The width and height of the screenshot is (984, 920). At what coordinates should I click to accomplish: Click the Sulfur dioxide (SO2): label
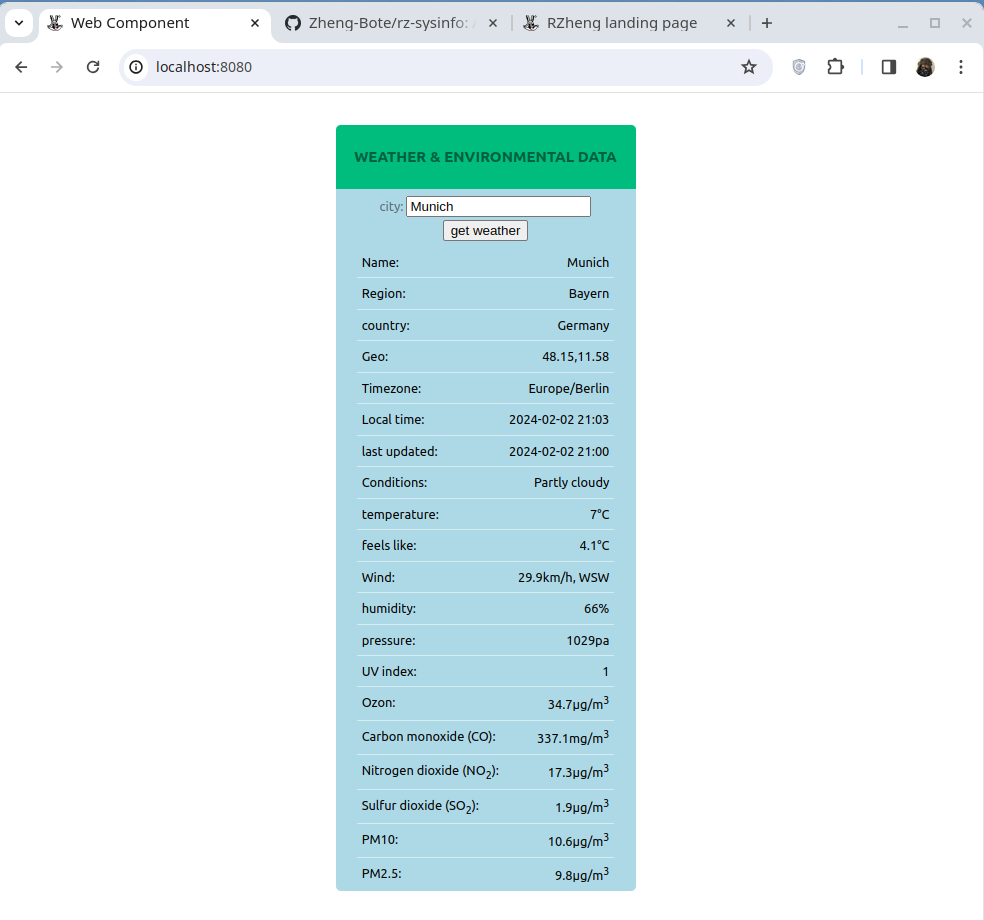(420, 806)
